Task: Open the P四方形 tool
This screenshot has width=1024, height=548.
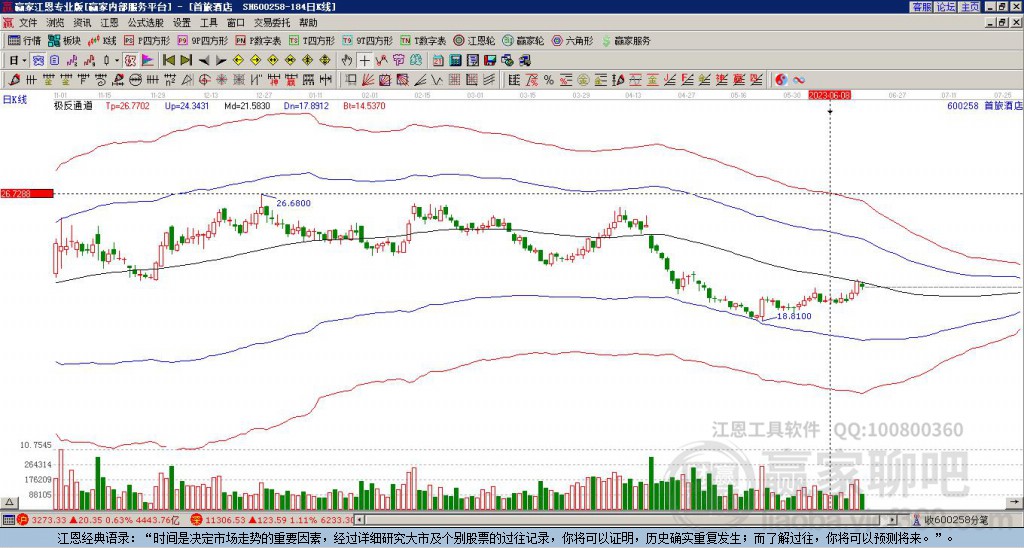Action: (x=147, y=40)
